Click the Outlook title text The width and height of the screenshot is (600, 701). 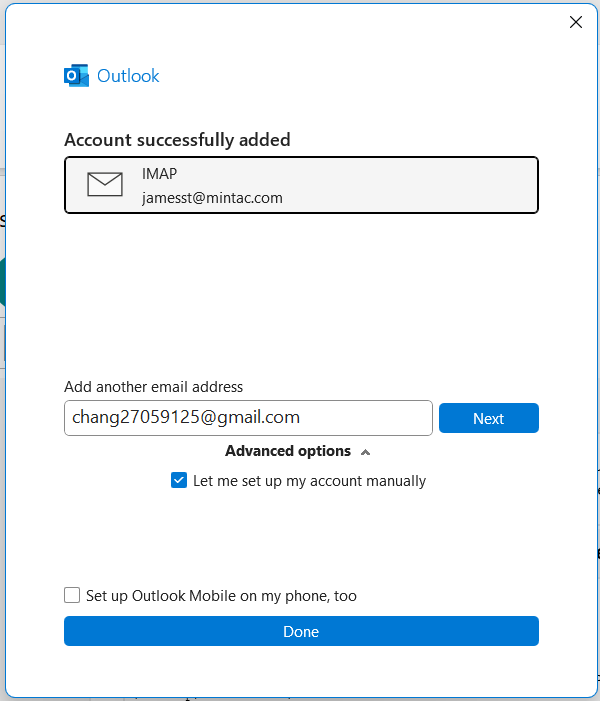point(128,76)
